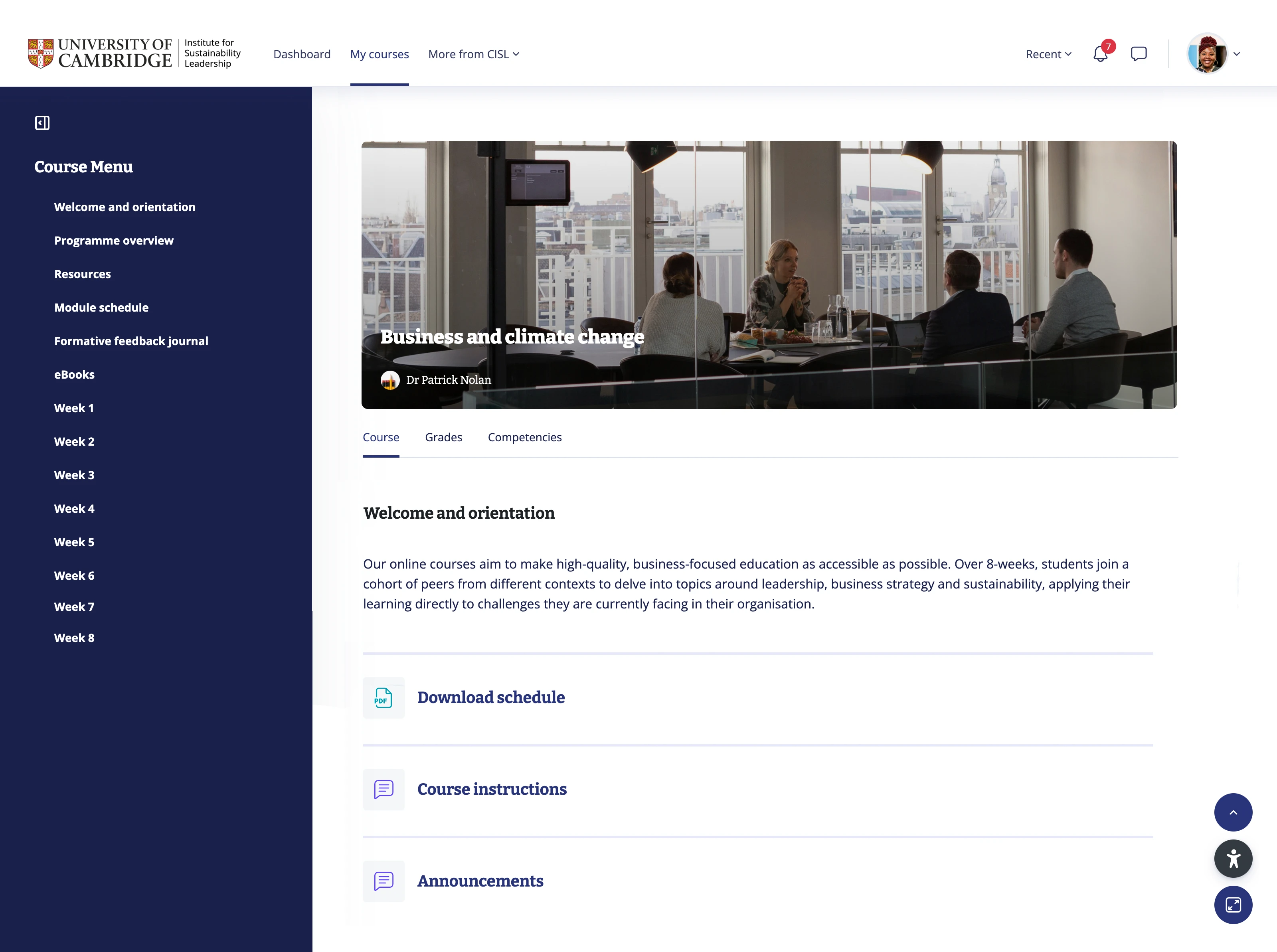Screen dimensions: 1277x952
Task: Open the notifications bell icon
Action: click(x=1100, y=54)
